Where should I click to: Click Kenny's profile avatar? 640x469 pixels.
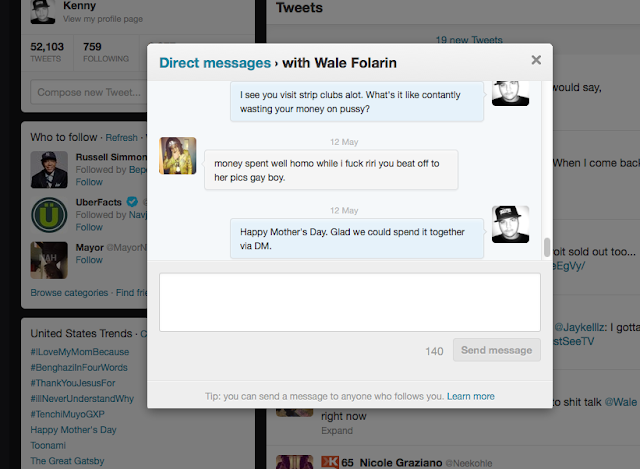click(43, 12)
